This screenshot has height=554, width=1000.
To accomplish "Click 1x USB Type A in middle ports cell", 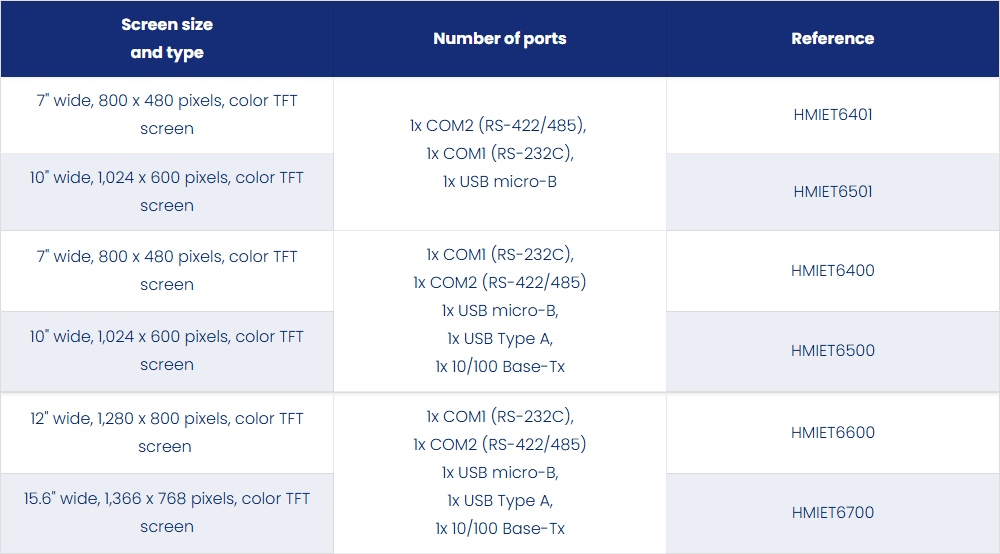I will [499, 339].
